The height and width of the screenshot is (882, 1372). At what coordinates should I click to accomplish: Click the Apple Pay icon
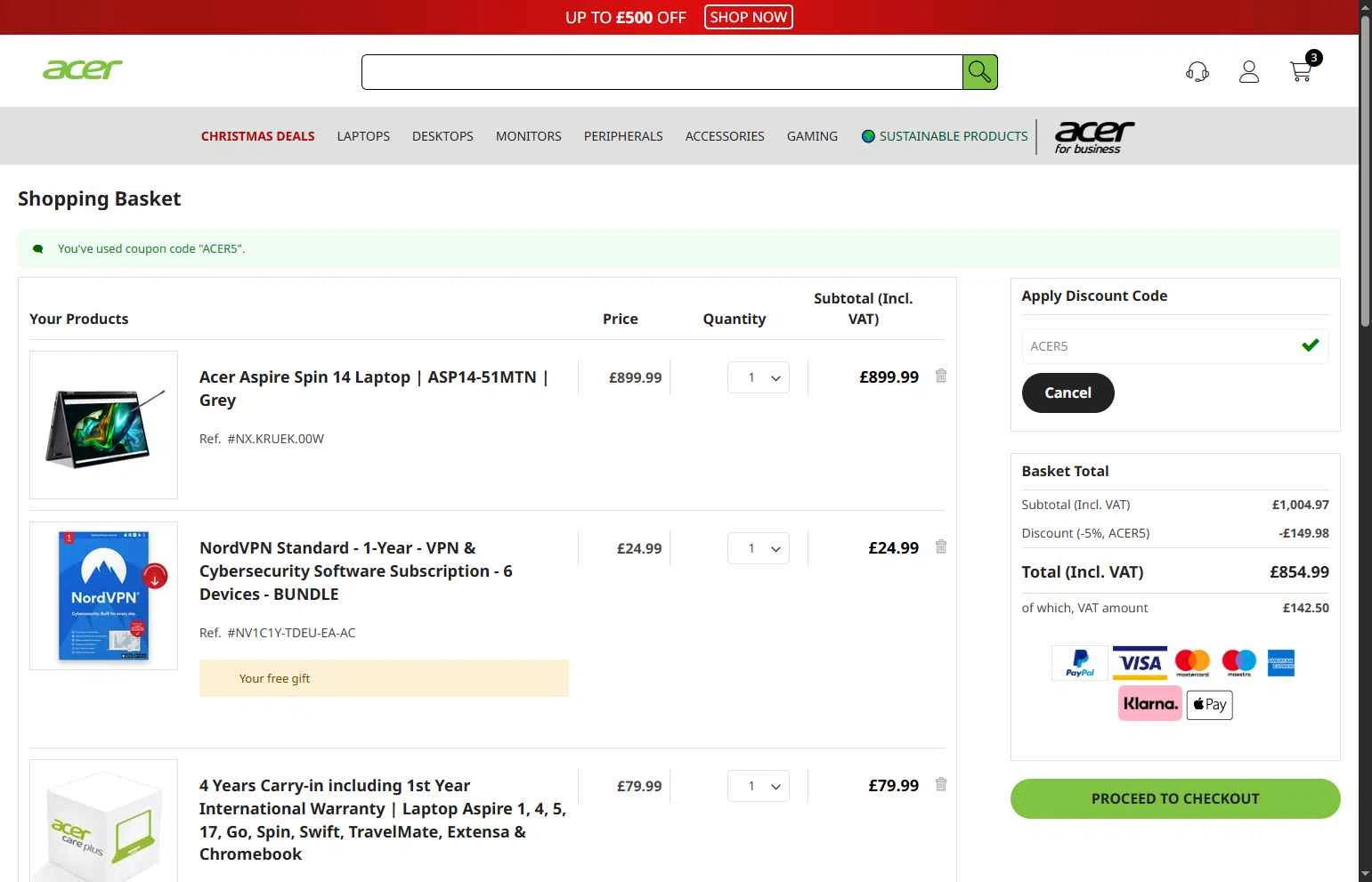(1209, 705)
